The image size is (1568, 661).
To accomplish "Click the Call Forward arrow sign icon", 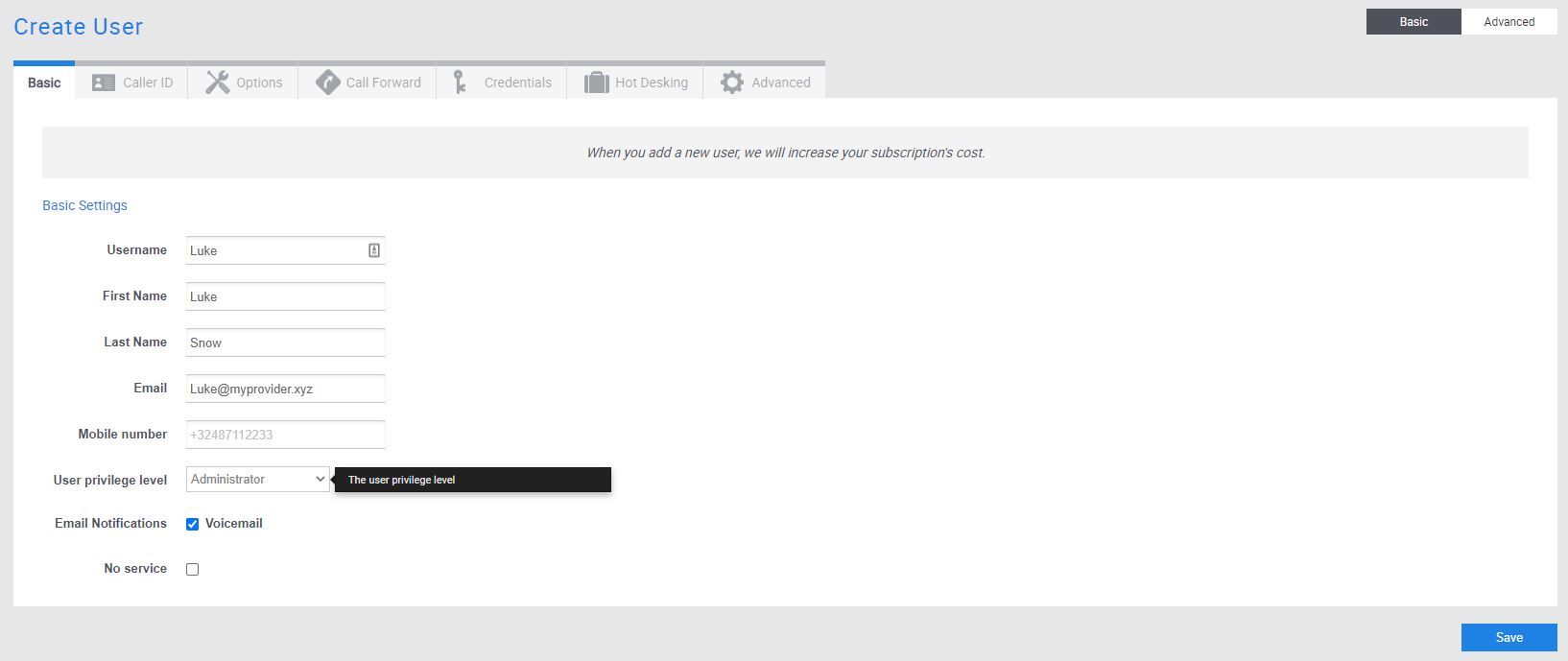I will 328,83.
